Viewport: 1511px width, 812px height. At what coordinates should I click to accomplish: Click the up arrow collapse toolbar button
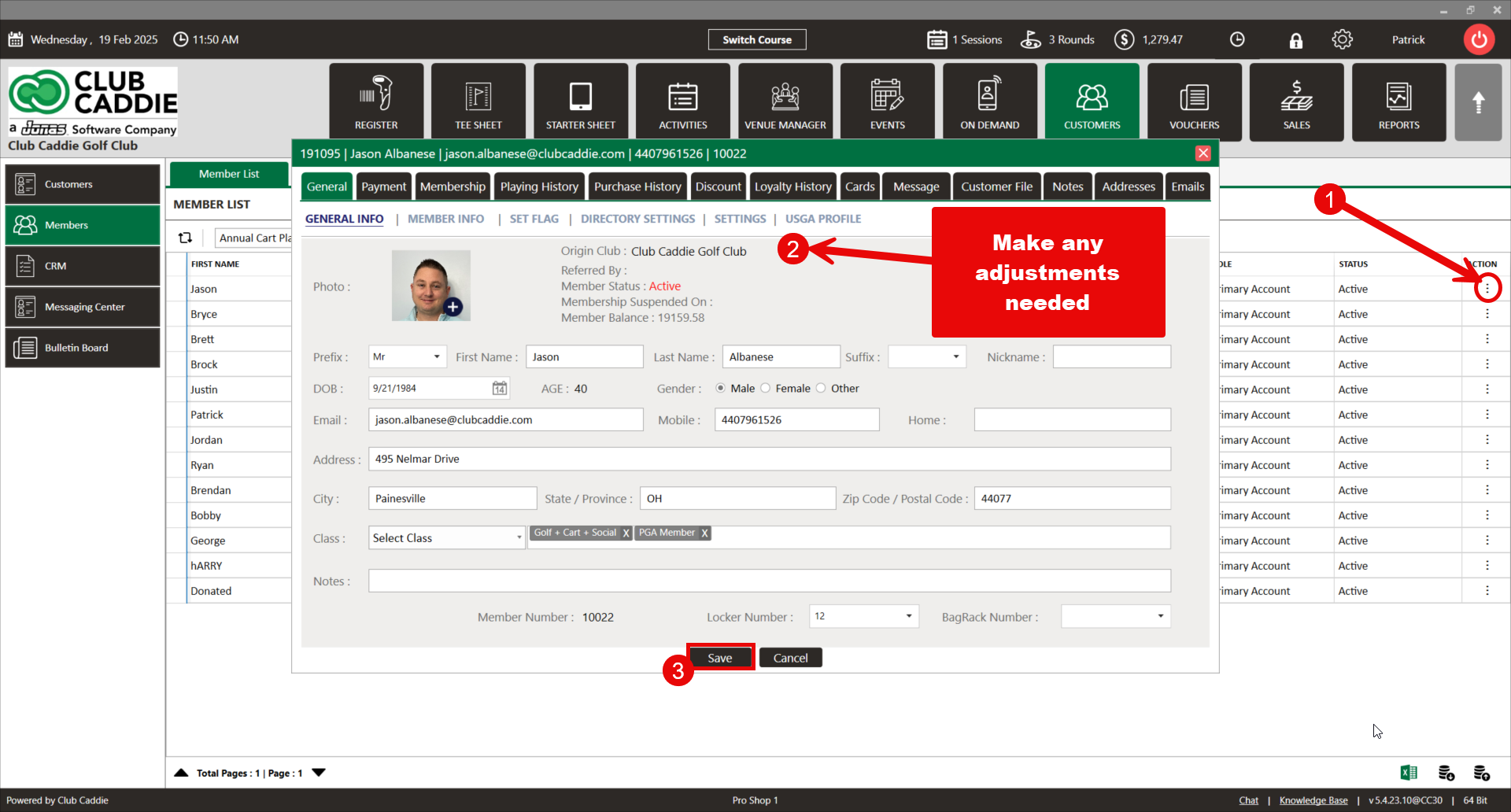[x=1479, y=102]
